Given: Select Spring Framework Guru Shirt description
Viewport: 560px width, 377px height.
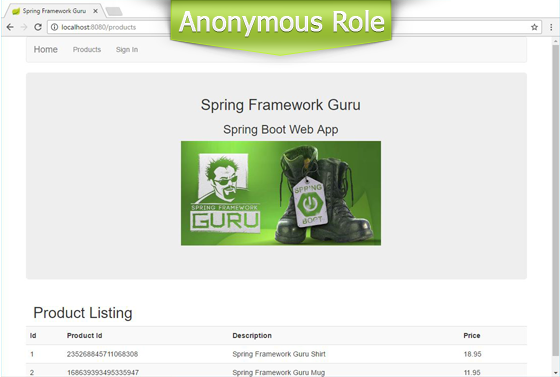Looking at the screenshot, I should click(279, 354).
